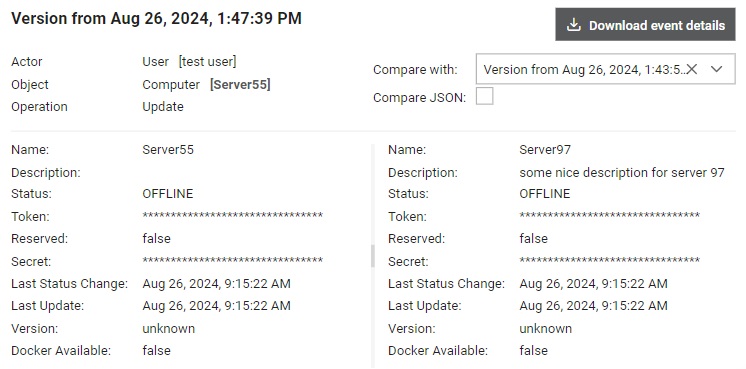Click the Version from Aug 26 heading
Screen dimensions: 746x369
(157, 19)
